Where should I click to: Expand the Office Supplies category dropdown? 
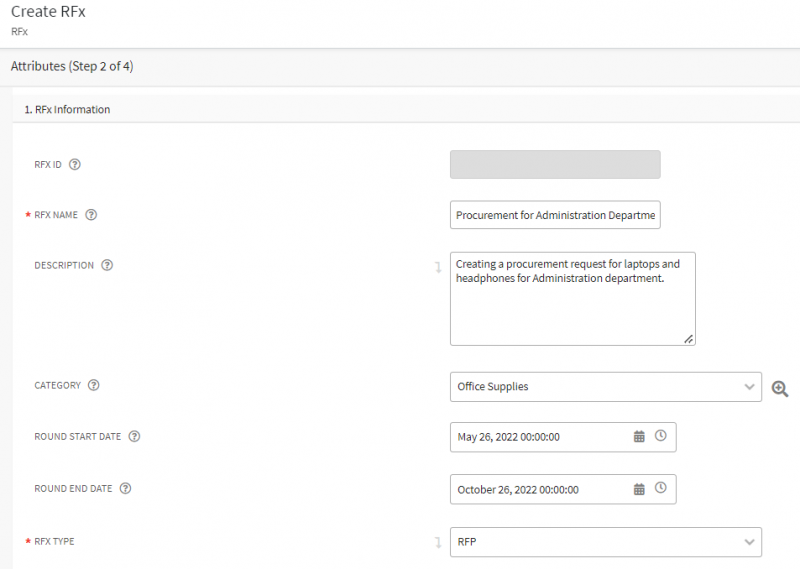(x=750, y=387)
